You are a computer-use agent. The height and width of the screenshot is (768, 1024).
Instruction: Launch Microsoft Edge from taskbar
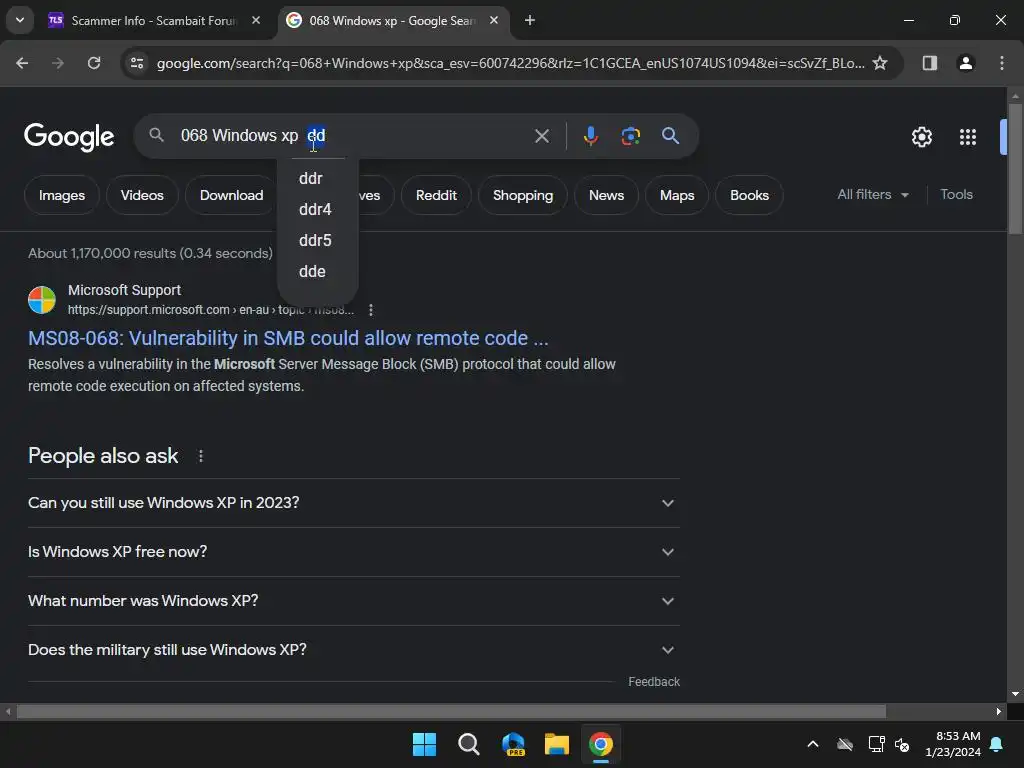point(513,744)
